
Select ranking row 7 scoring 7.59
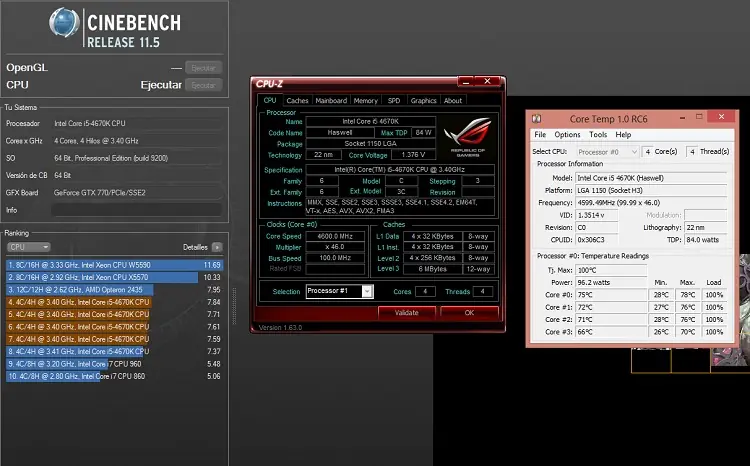[114, 339]
